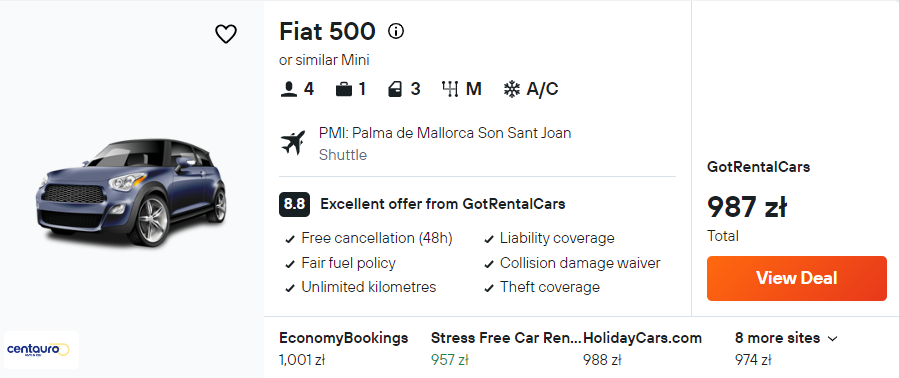Expand the 8 more sites dropdown
899x378 pixels.
(786, 338)
